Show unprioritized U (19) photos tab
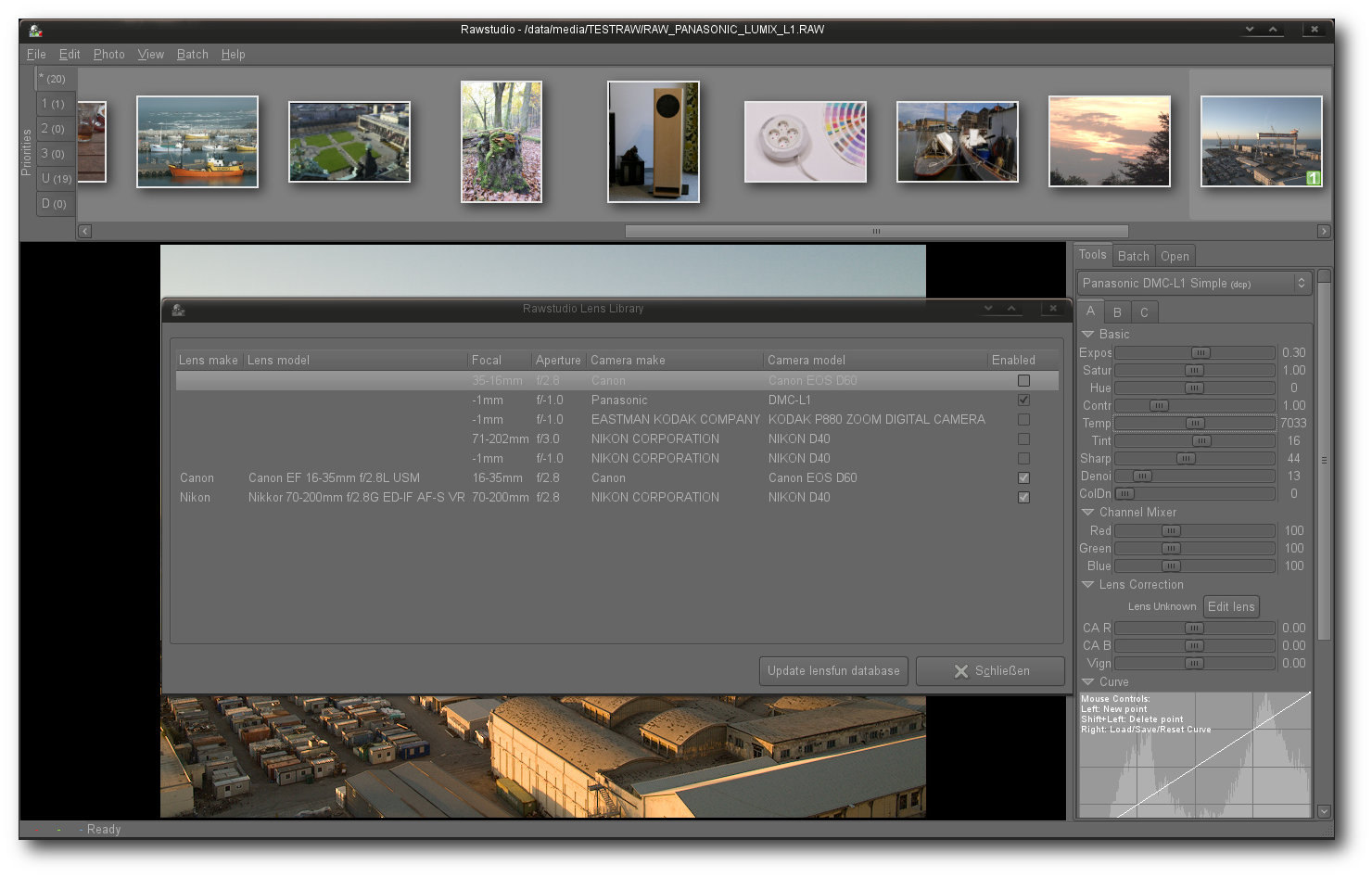Image resolution: width=1372 pixels, height=877 pixels. [x=56, y=178]
